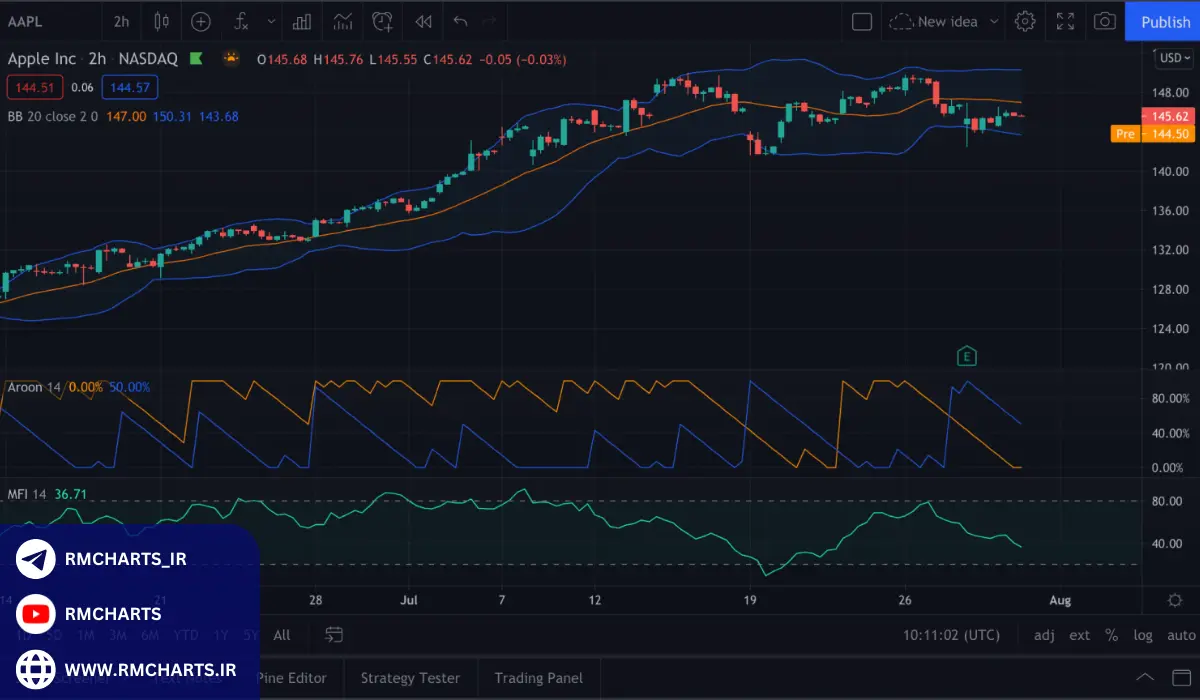Click the Compare or add symbol plus icon
Screen dimensions: 1200x700
pyautogui.click(x=201, y=21)
